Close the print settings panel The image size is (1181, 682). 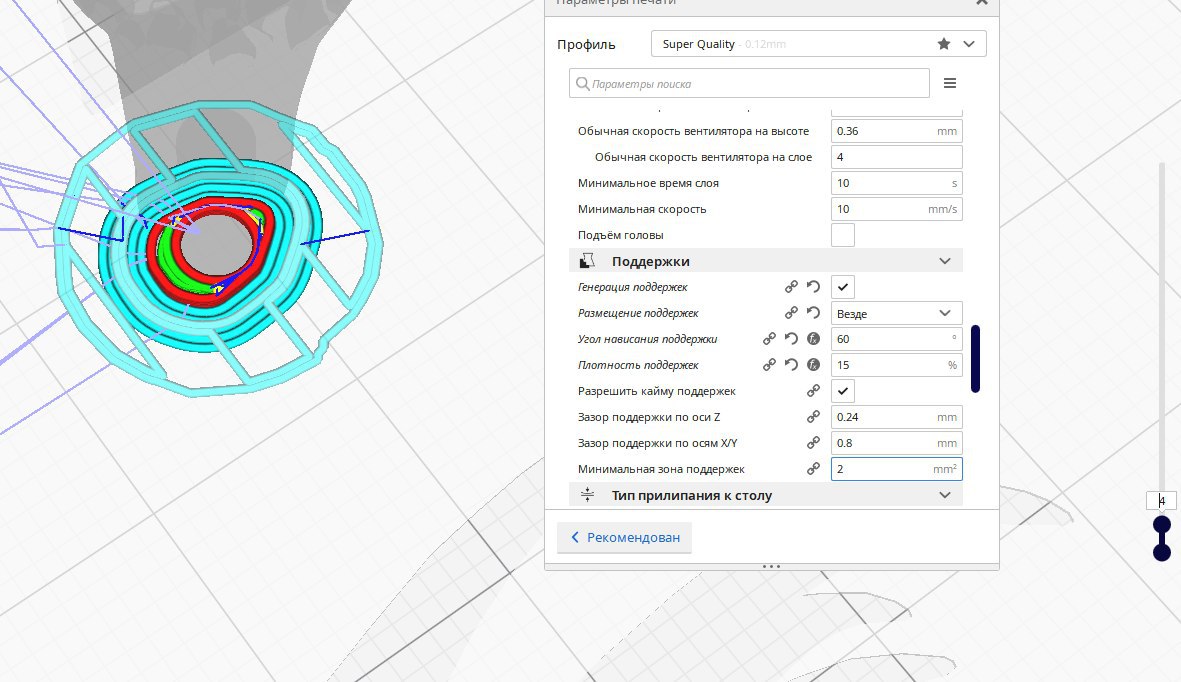click(x=981, y=3)
